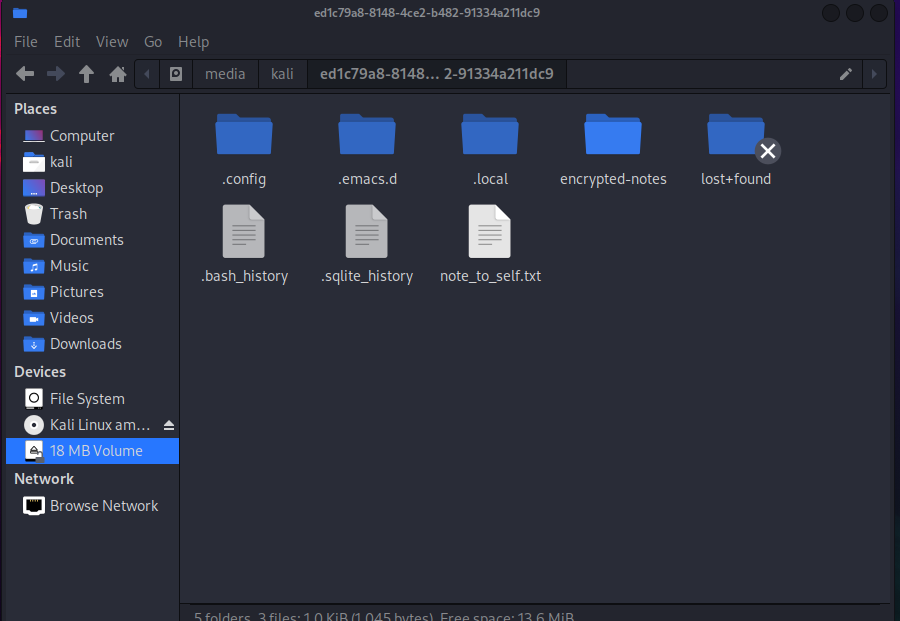Go back with the back arrow
The height and width of the screenshot is (621, 900).
click(25, 74)
